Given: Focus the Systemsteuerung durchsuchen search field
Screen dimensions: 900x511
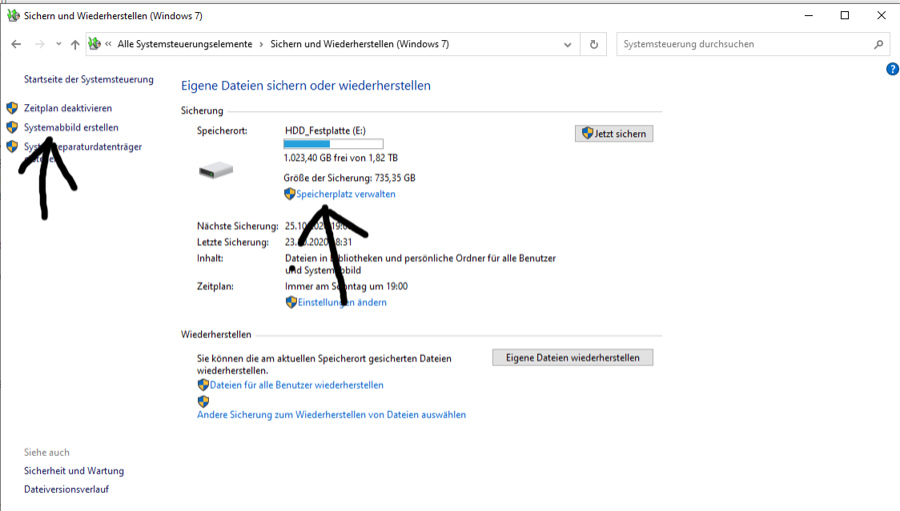Looking at the screenshot, I should click(x=745, y=45).
